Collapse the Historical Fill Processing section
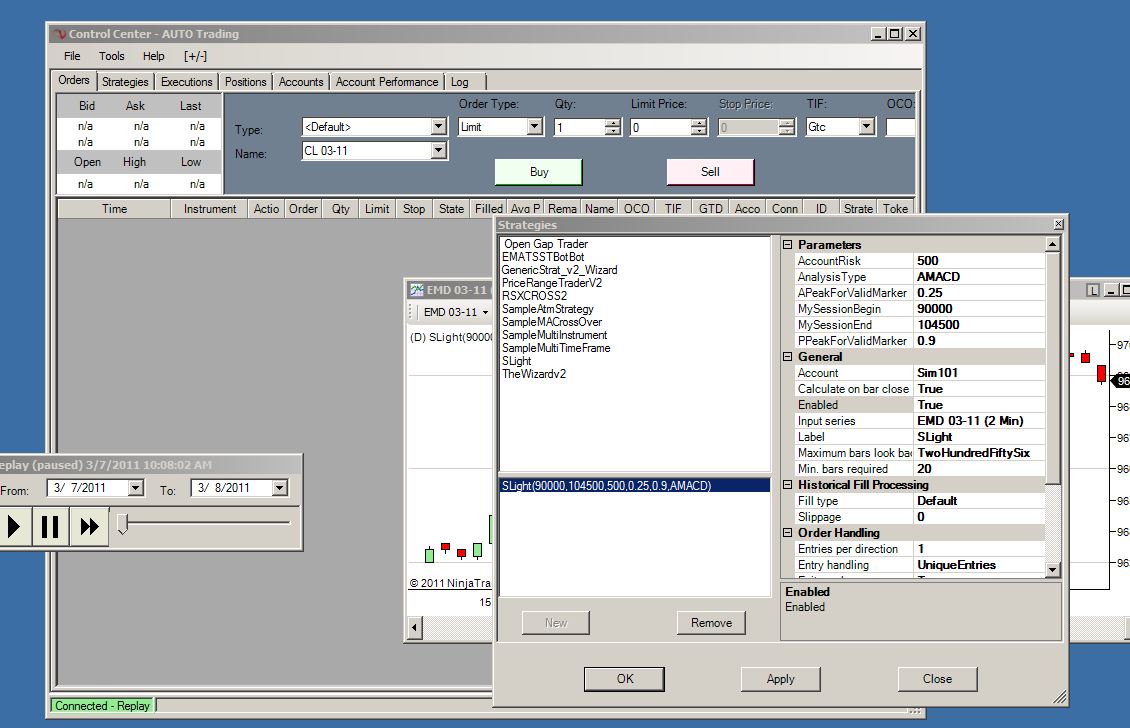The width and height of the screenshot is (1130, 728). 788,485
